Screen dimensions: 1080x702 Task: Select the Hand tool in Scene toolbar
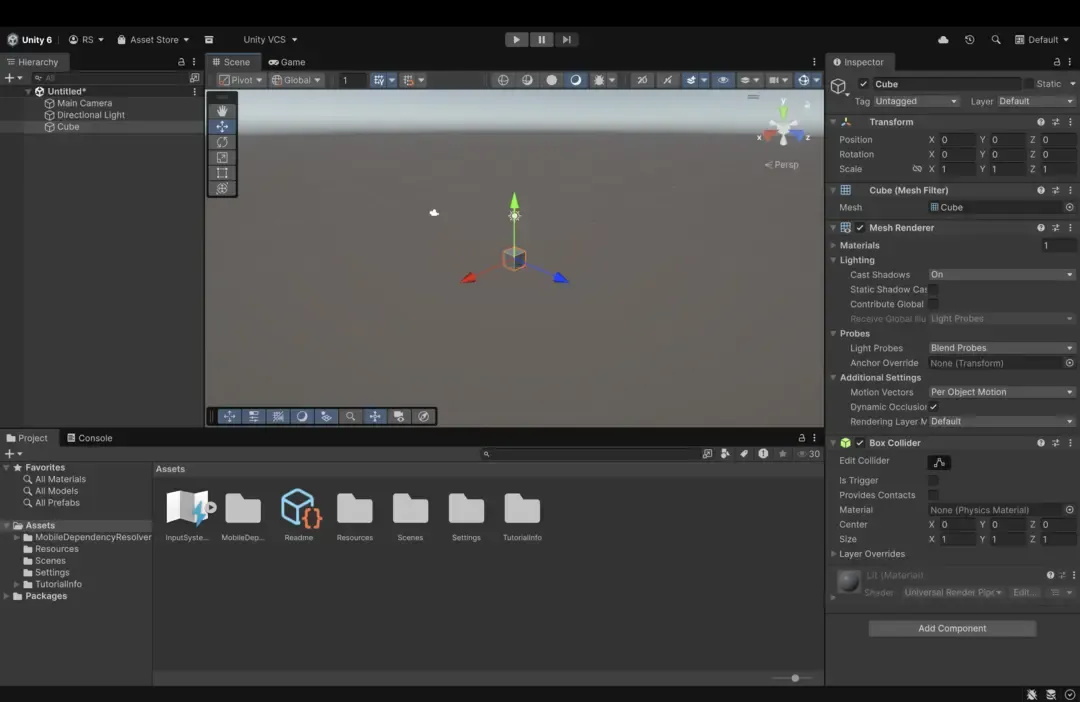[222, 111]
